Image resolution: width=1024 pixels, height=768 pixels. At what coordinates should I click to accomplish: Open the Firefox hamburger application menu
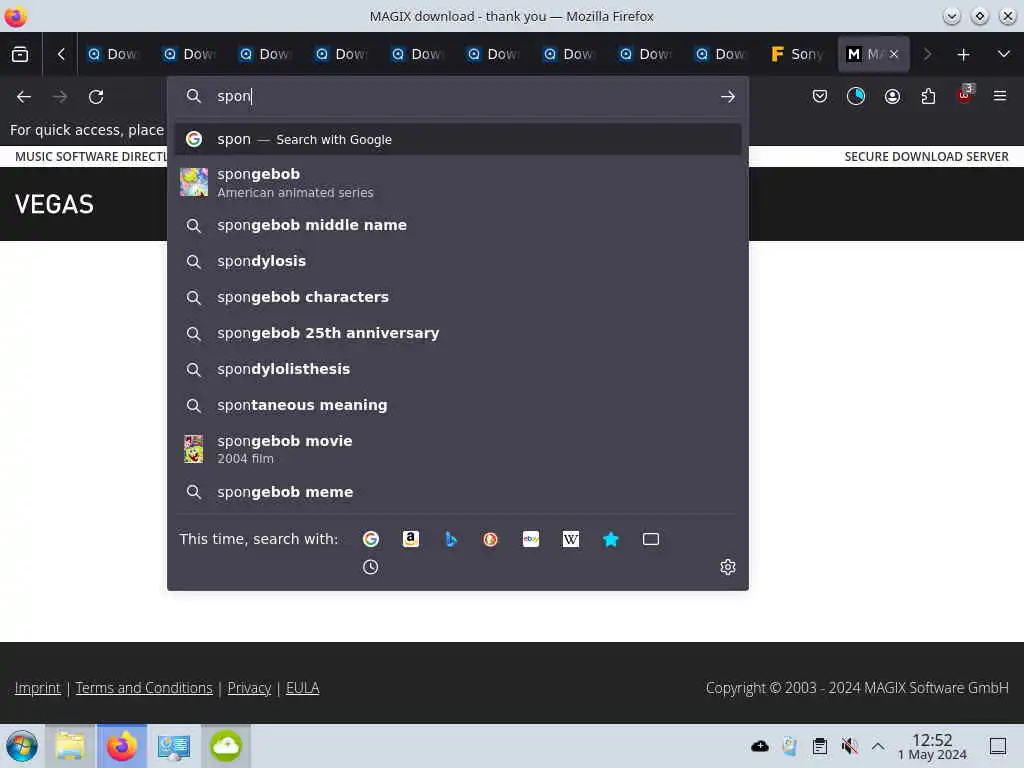click(x=1000, y=97)
